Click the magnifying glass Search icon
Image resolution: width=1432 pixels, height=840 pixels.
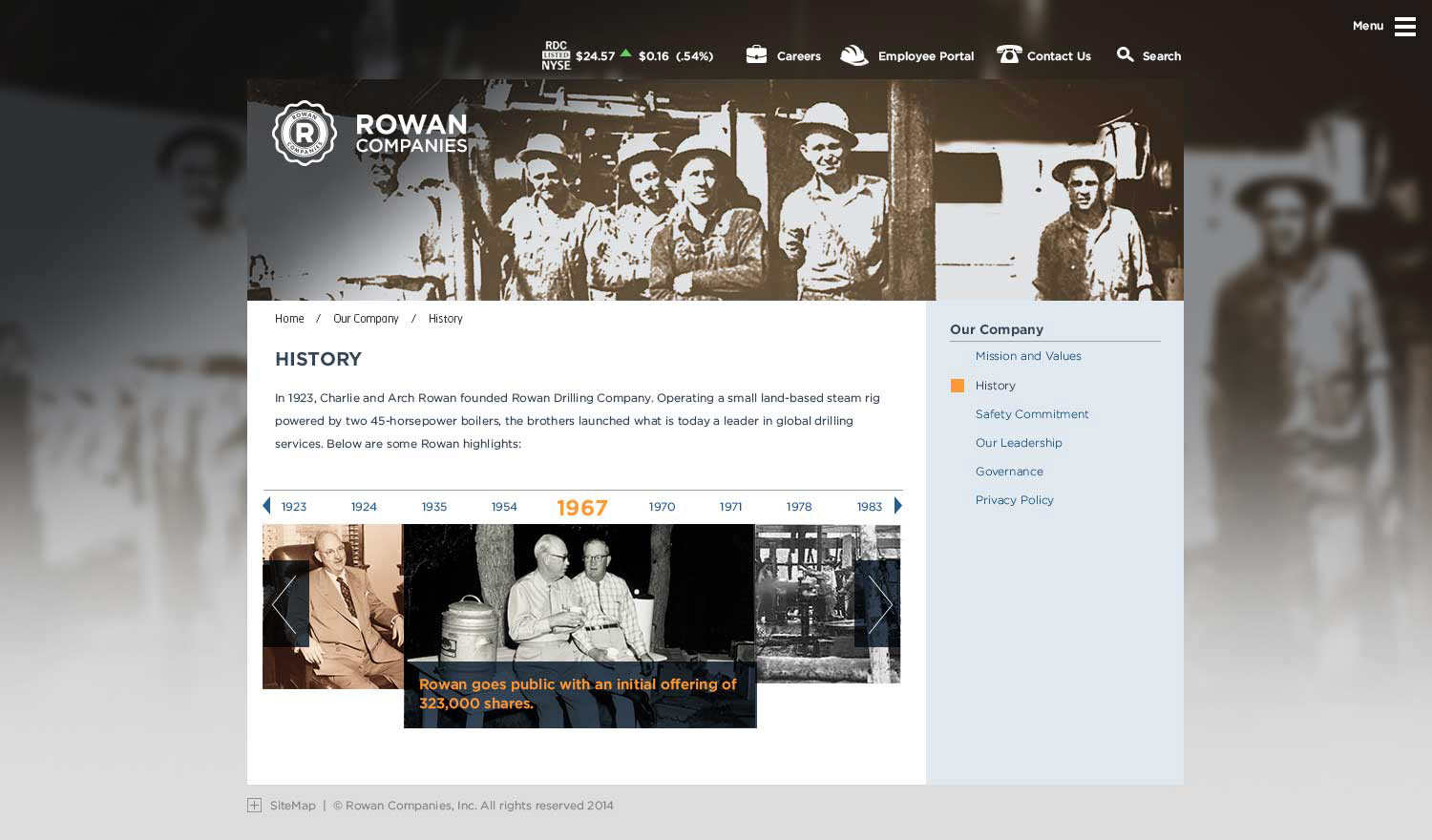click(x=1126, y=54)
